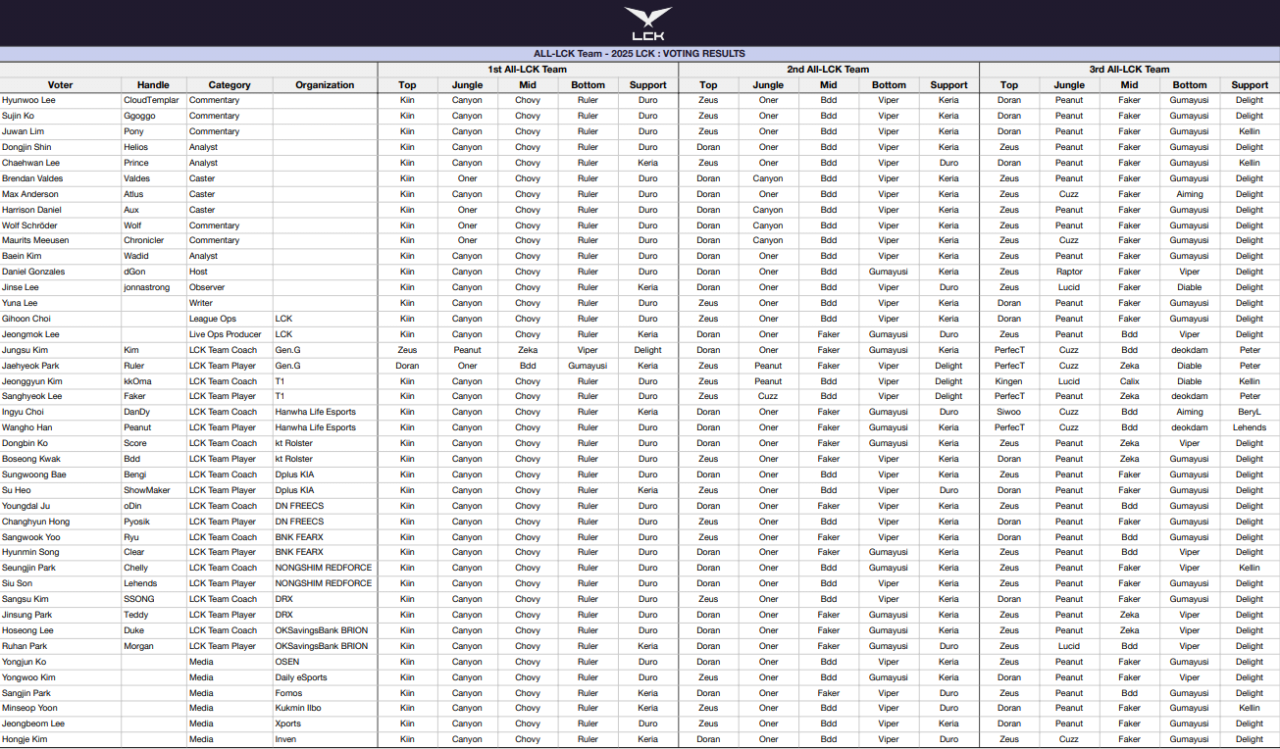Select the 3rd All-LCK Team group header
1280x749 pixels.
[x=1129, y=69]
